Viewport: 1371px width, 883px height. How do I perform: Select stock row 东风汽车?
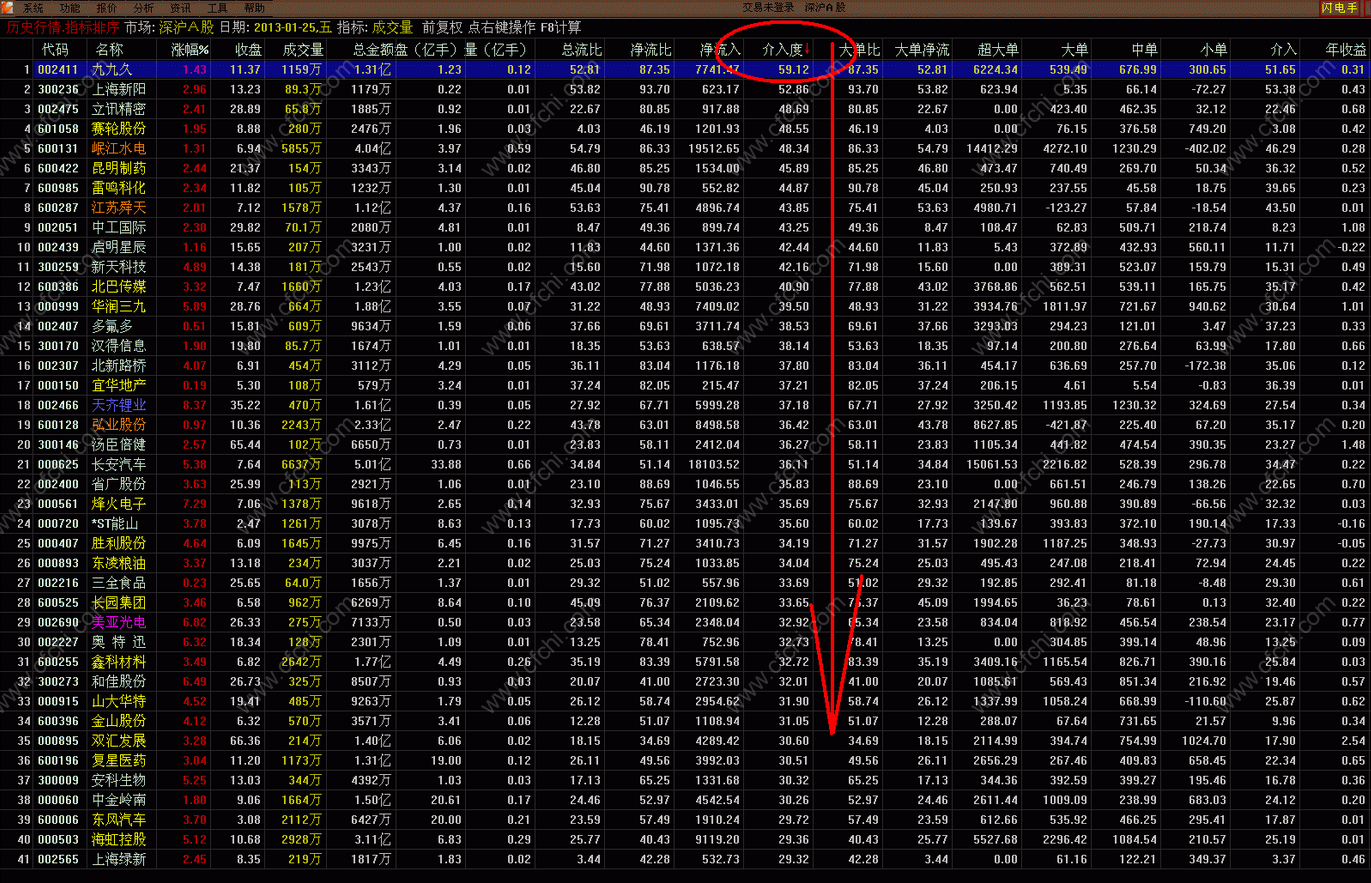tap(685, 819)
